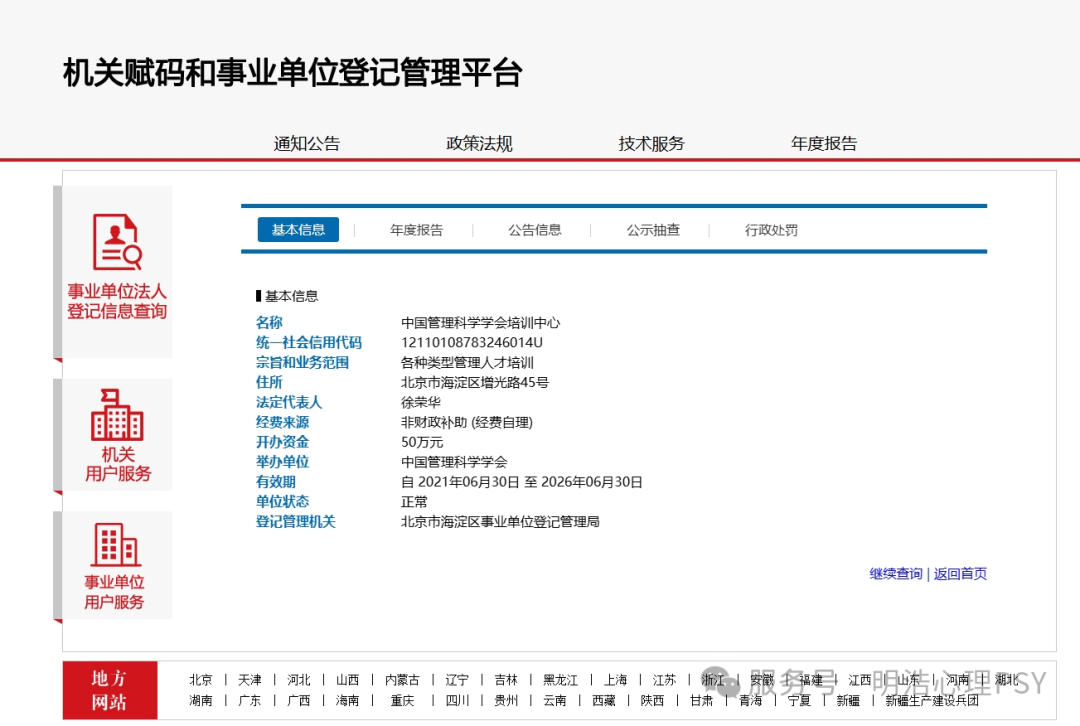The image size is (1080, 726).
Task: Click the 事业单位用户服务 office building icon
Action: click(116, 544)
